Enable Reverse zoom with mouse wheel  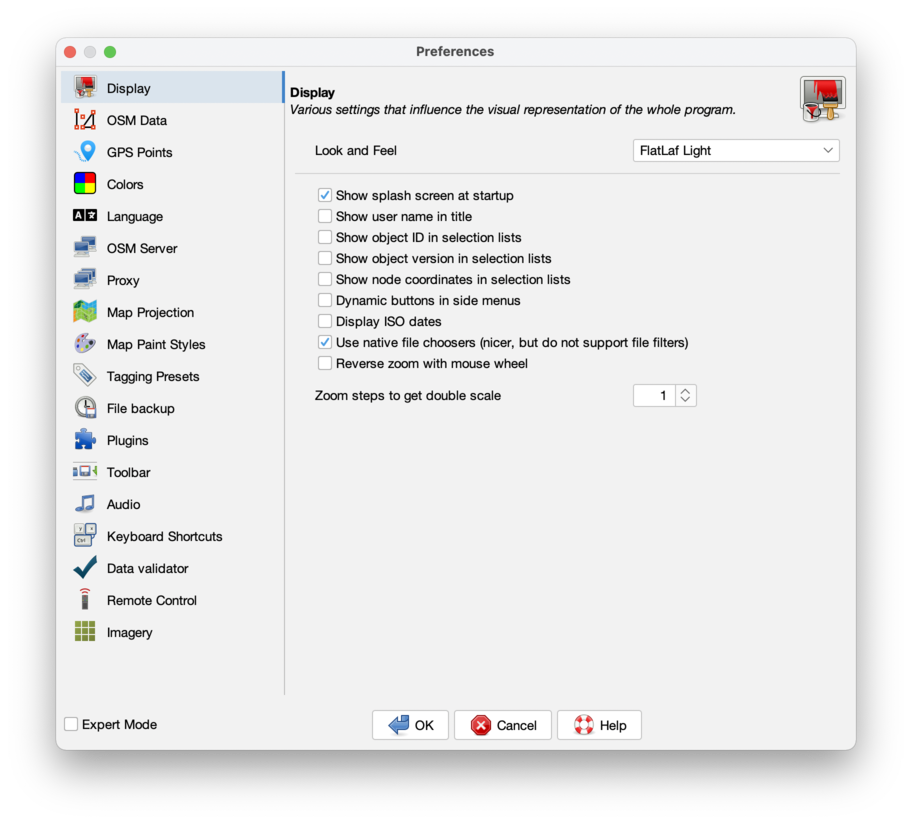coord(325,364)
